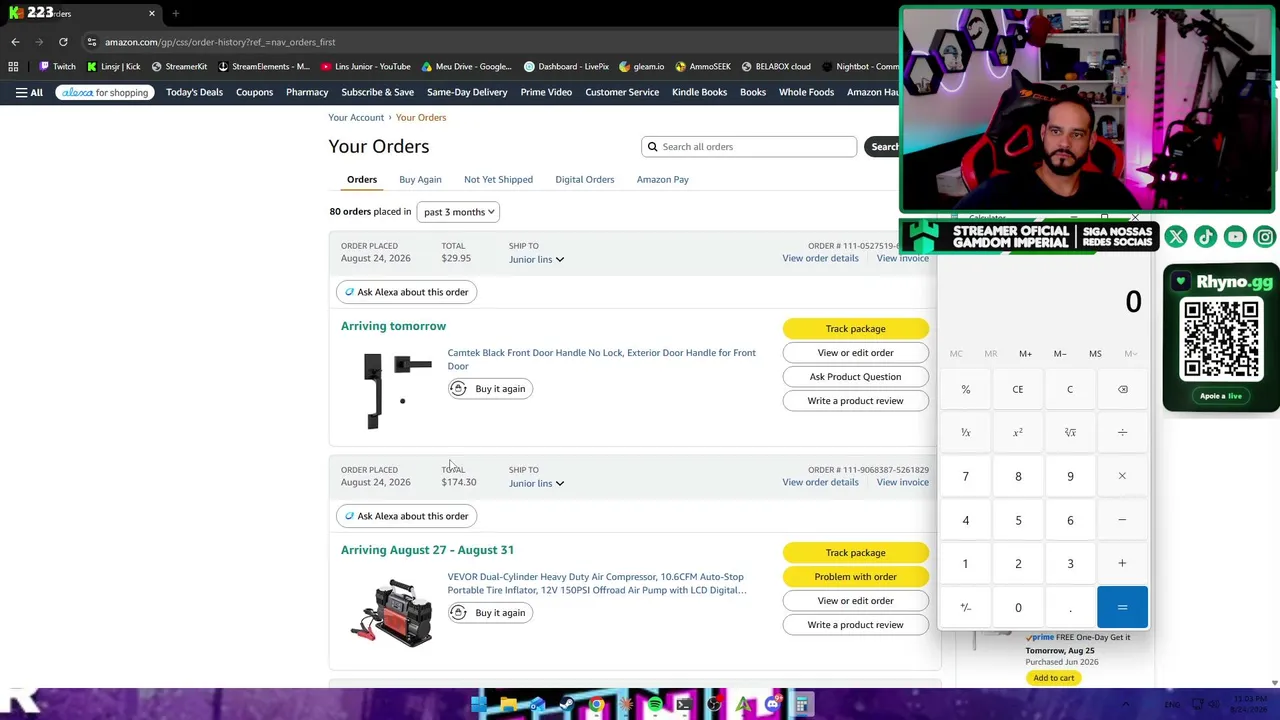
Task: Open Same-Day Delivery in Amazon nav
Action: 467,92
